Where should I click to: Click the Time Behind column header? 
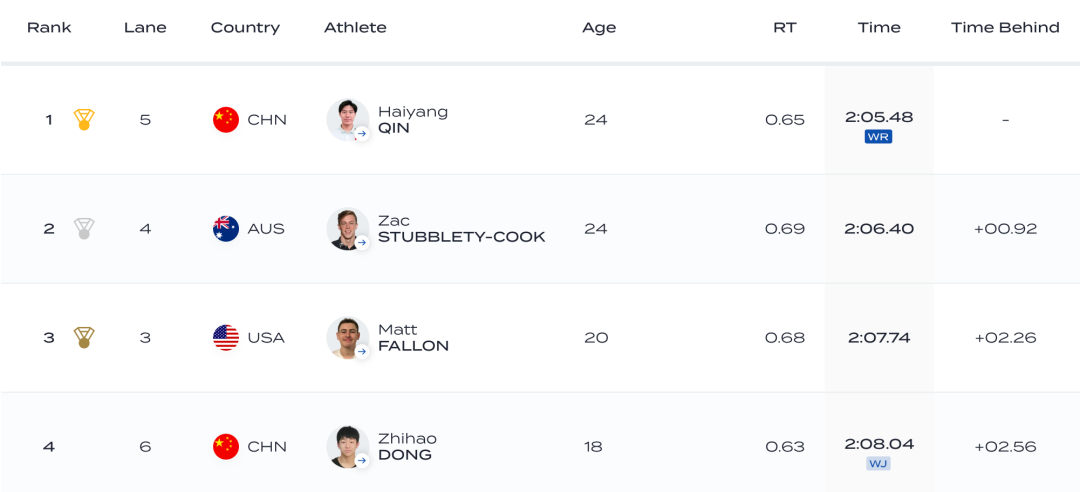coord(1005,28)
